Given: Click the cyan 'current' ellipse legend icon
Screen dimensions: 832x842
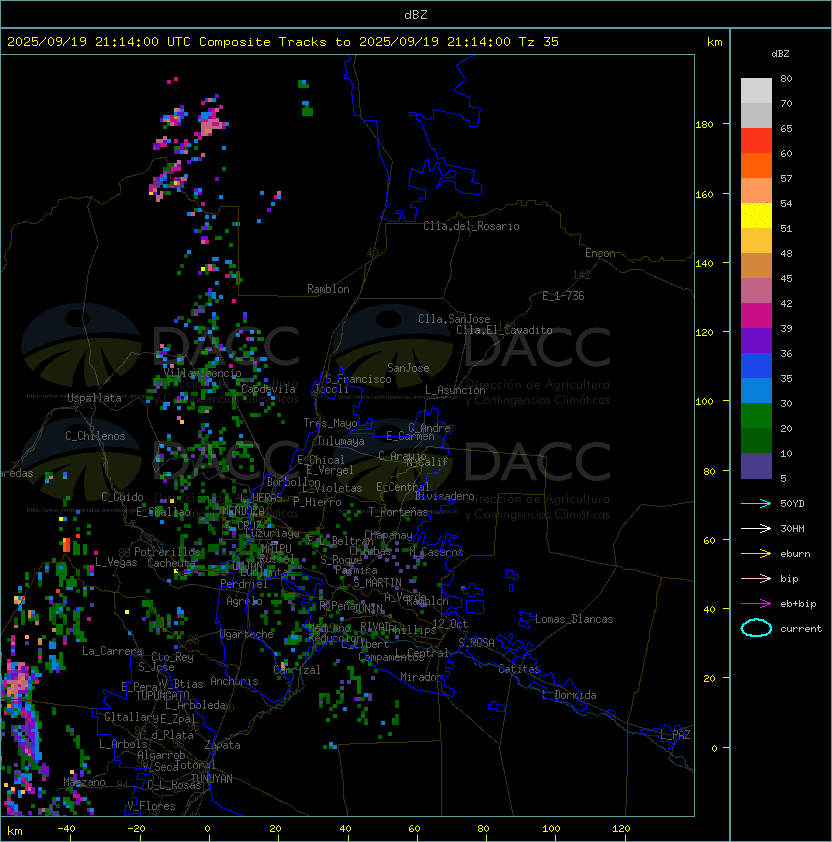Looking at the screenshot, I should 756,628.
